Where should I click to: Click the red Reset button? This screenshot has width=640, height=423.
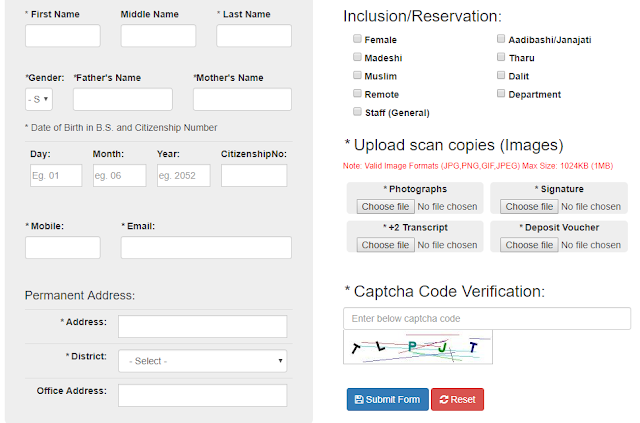pos(458,399)
